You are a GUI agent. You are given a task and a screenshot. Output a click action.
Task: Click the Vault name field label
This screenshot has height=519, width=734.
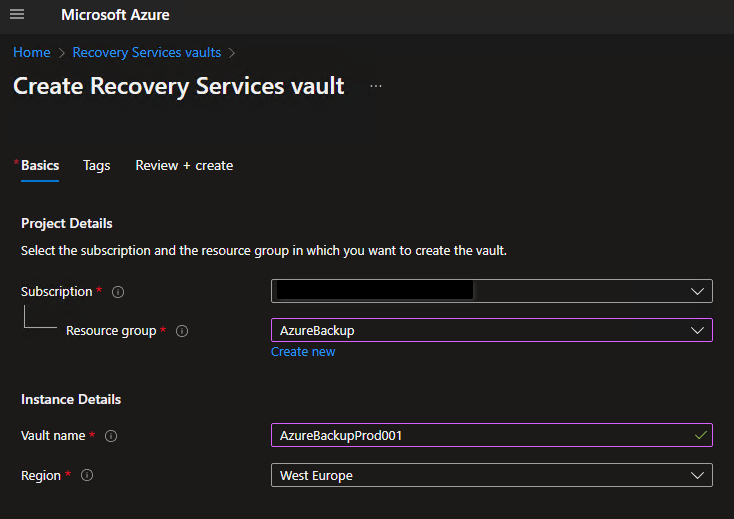coord(53,436)
